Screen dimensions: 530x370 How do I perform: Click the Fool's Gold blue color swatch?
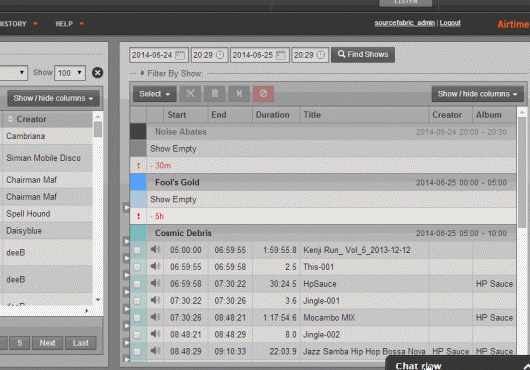click(x=138, y=182)
